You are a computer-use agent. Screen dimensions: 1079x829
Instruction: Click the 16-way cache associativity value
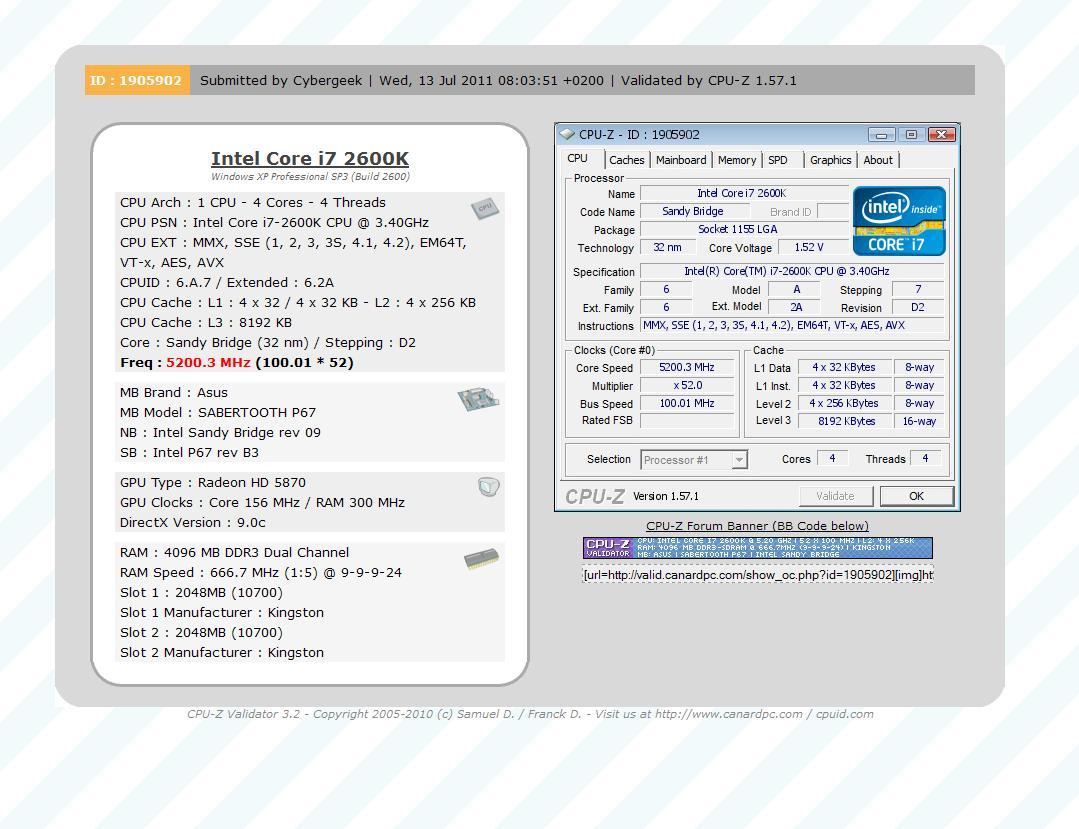(919, 421)
